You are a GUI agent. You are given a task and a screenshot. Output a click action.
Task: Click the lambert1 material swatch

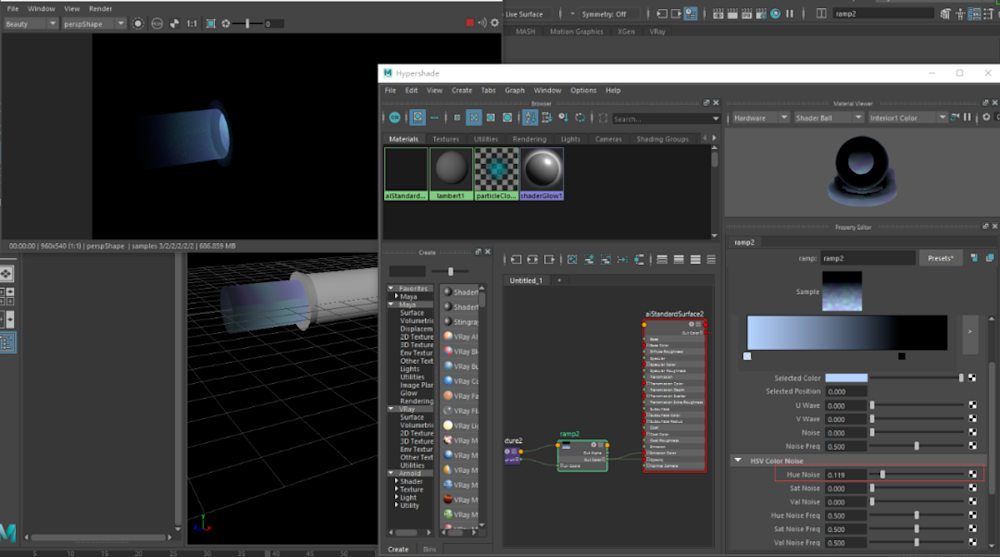tap(451, 169)
